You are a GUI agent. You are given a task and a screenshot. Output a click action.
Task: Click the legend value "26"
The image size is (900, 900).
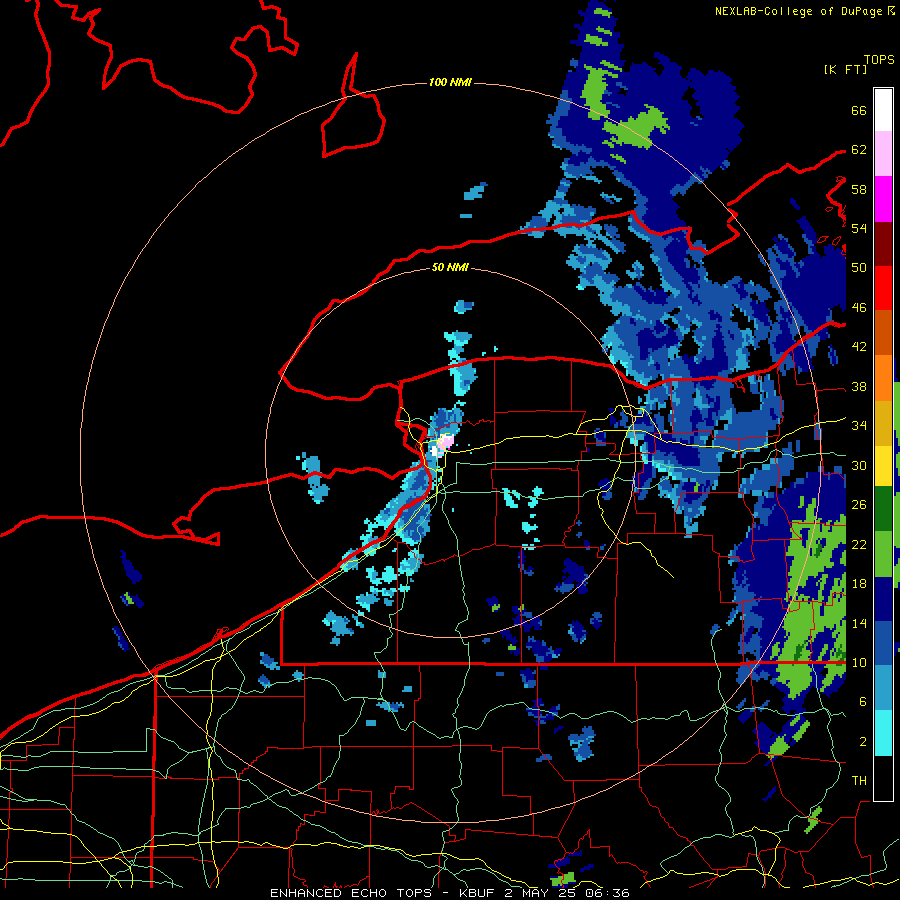click(859, 505)
